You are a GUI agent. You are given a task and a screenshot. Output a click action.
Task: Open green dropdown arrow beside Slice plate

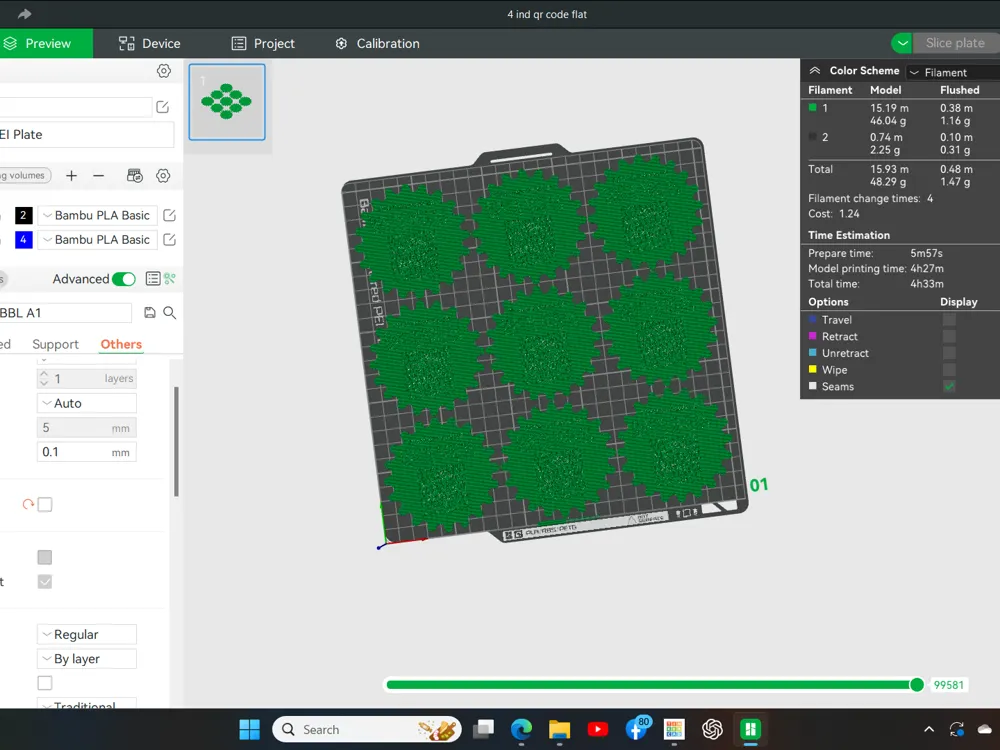pos(902,43)
